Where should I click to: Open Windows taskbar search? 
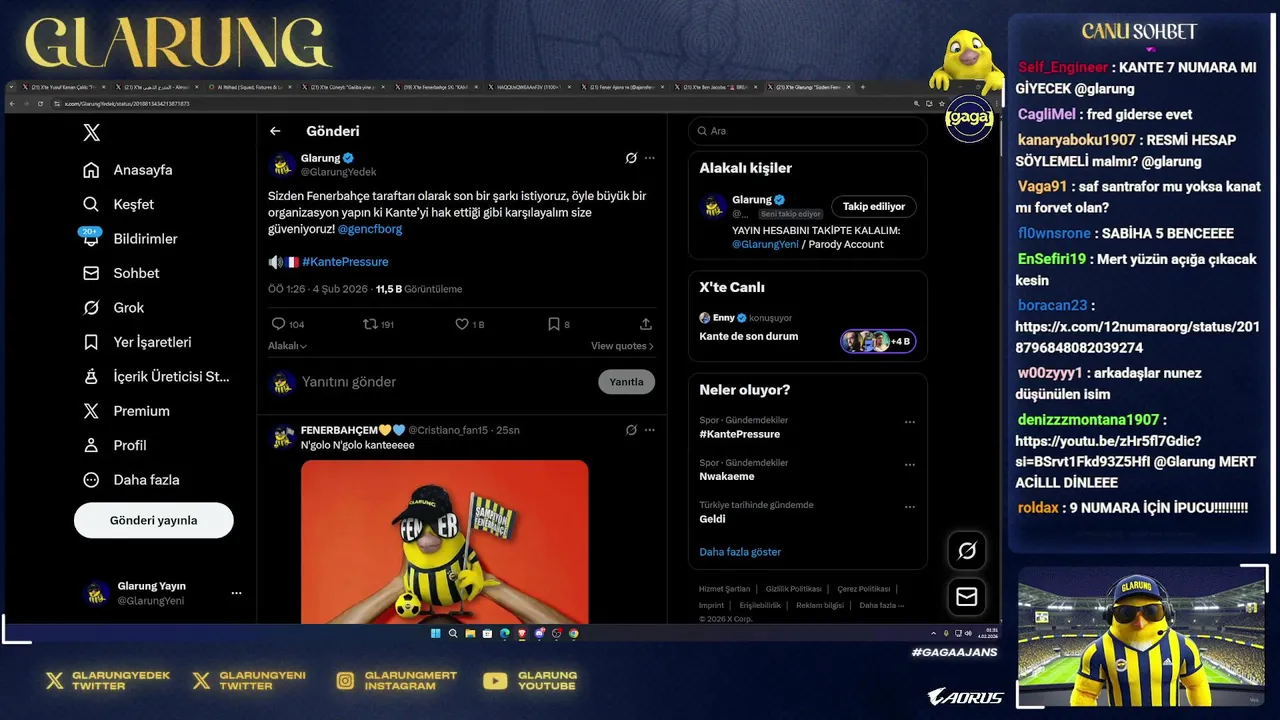[453, 633]
